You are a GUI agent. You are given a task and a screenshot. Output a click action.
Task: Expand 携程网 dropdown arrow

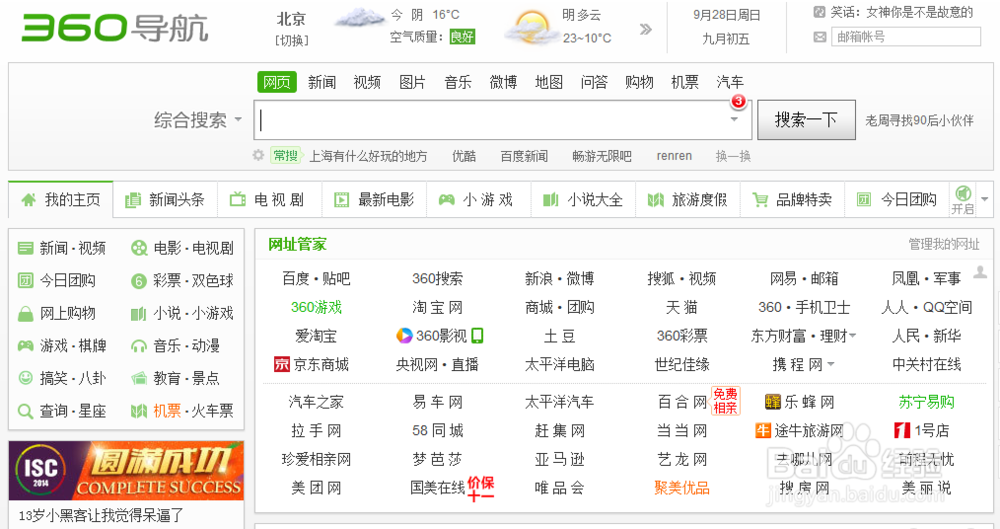point(830,365)
